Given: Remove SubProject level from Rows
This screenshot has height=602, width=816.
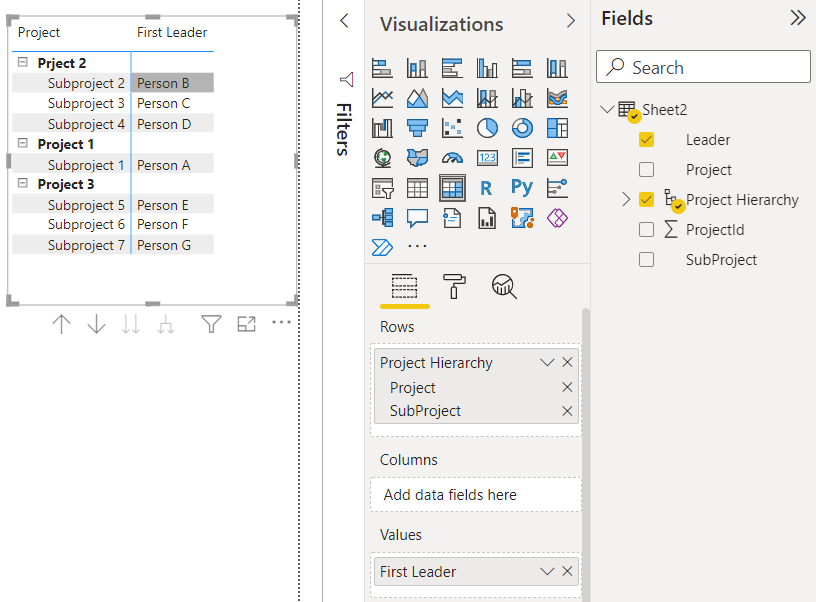Looking at the screenshot, I should [x=567, y=411].
